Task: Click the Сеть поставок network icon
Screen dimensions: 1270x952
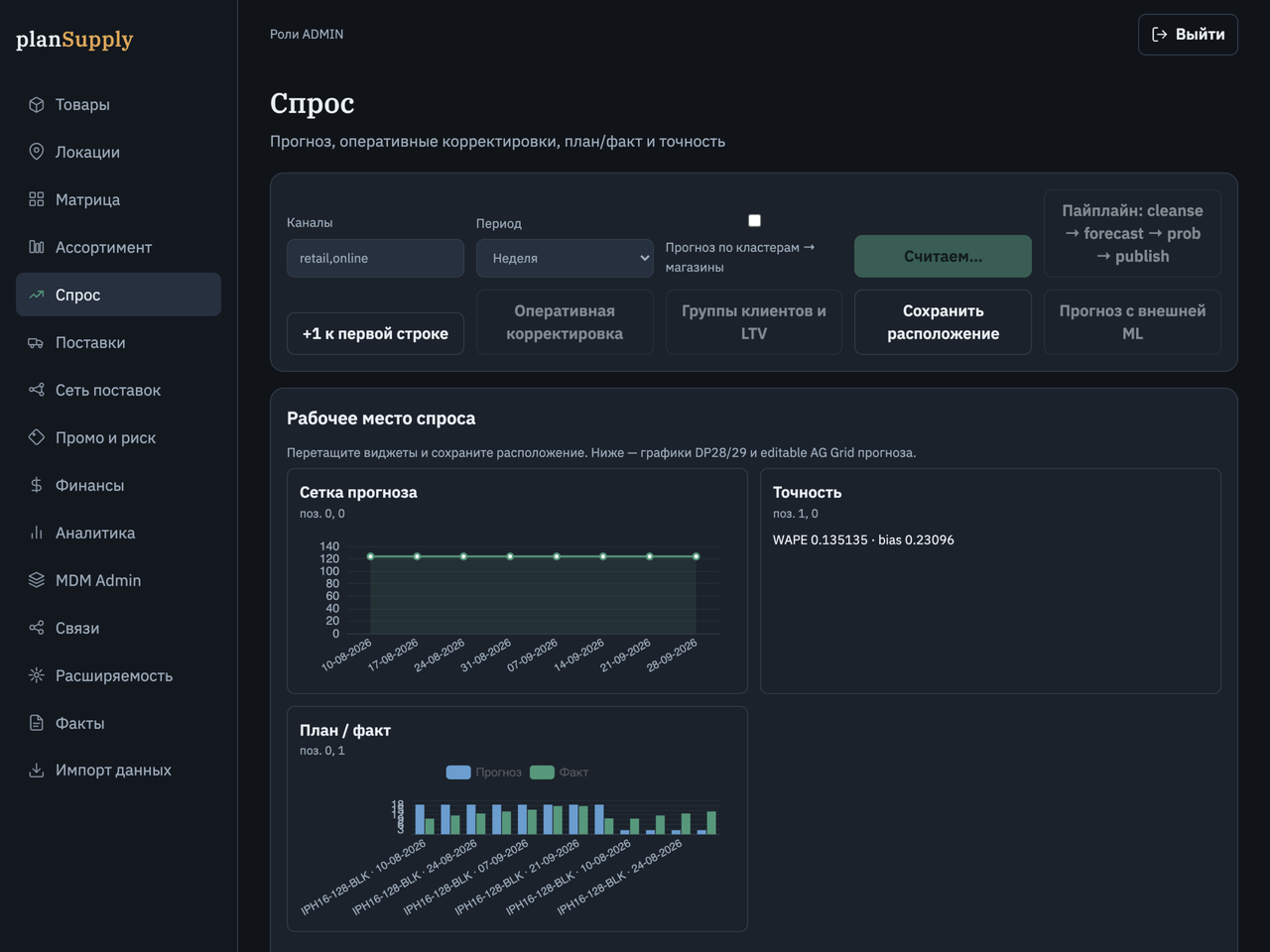Action: [37, 390]
